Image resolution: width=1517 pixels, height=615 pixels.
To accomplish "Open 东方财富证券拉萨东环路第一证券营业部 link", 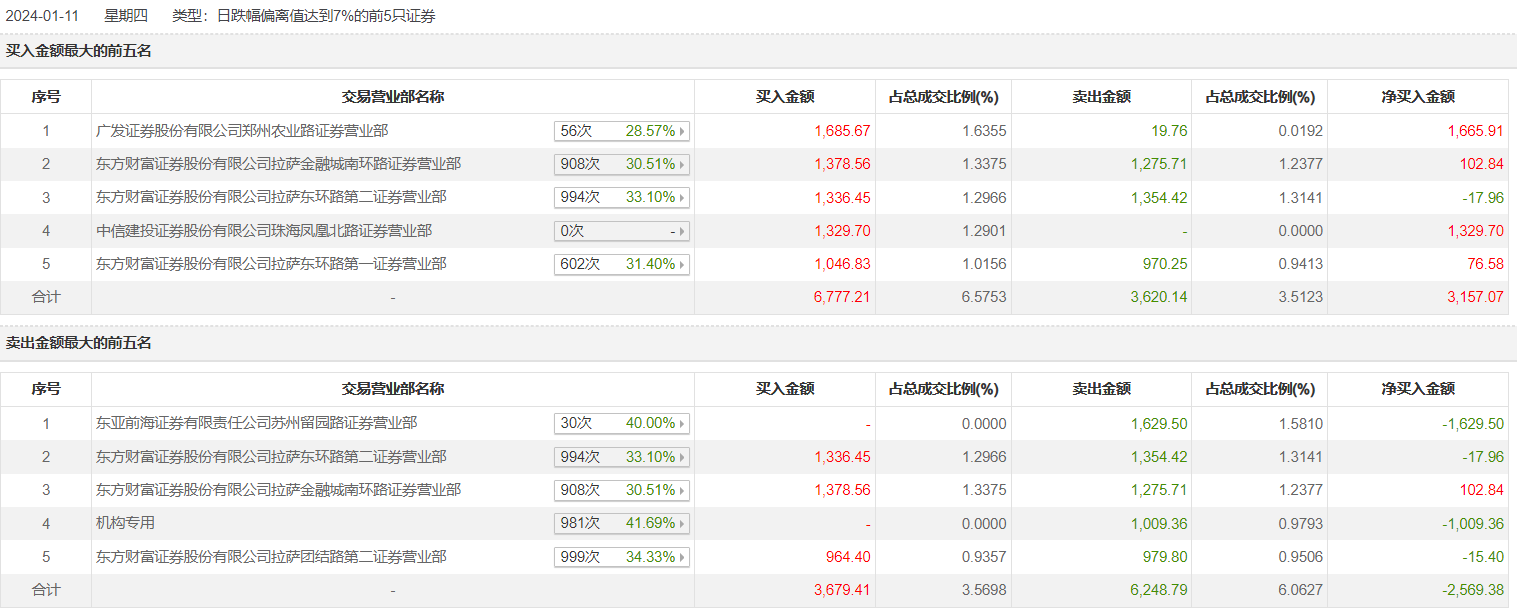I will pos(271,264).
